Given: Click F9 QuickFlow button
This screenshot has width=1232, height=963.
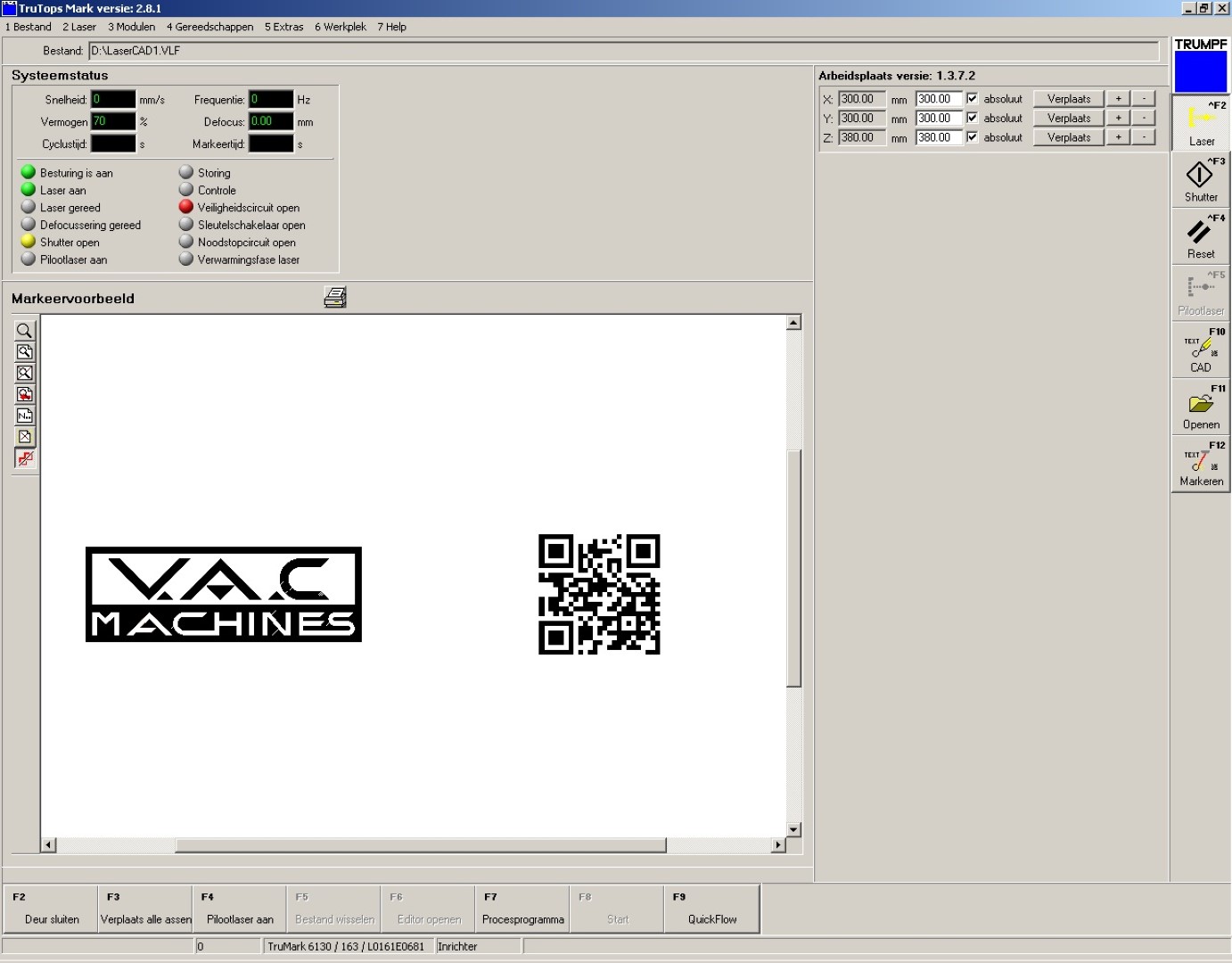Looking at the screenshot, I should 712,909.
